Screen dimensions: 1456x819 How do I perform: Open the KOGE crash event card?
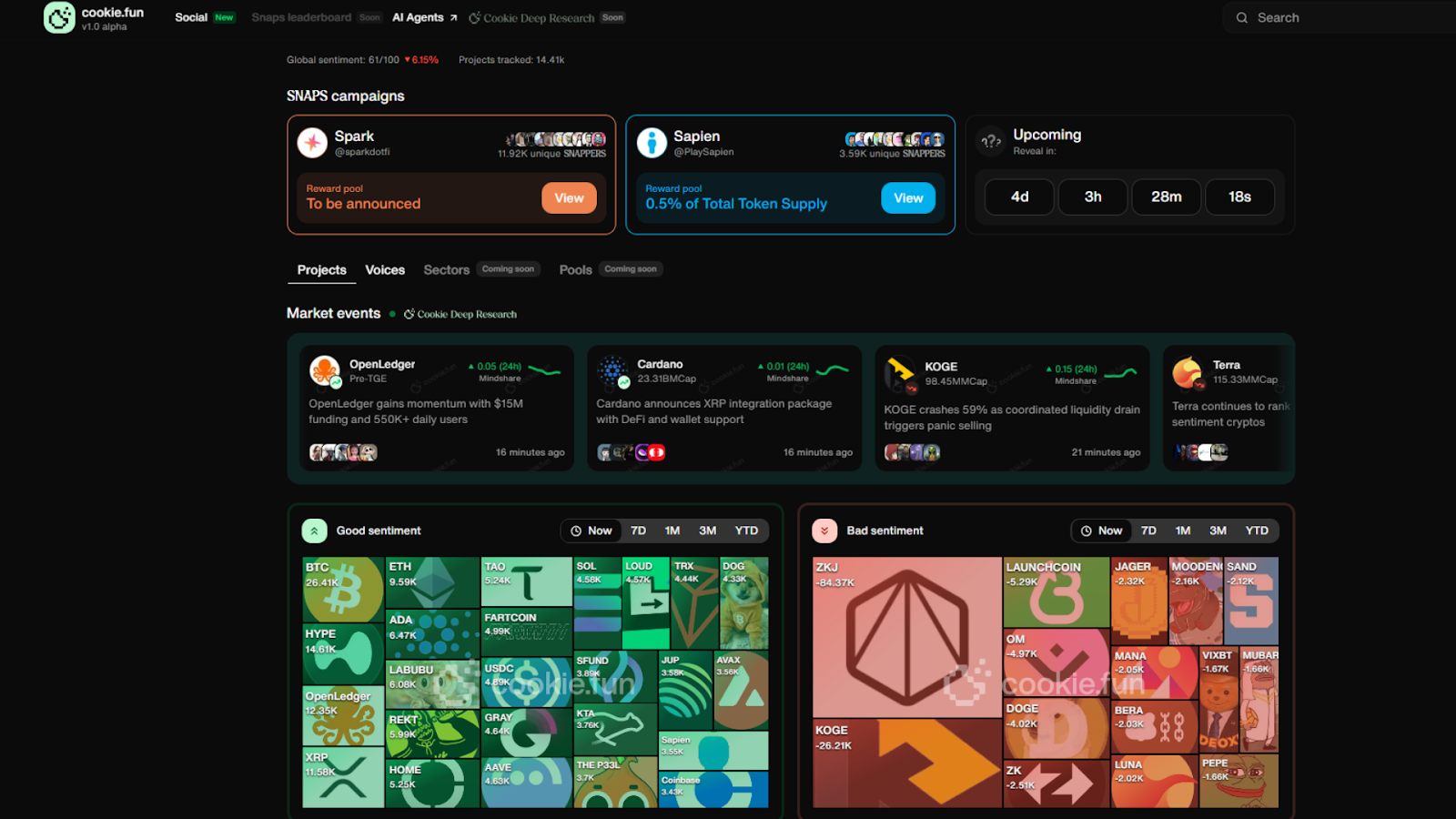1012,408
